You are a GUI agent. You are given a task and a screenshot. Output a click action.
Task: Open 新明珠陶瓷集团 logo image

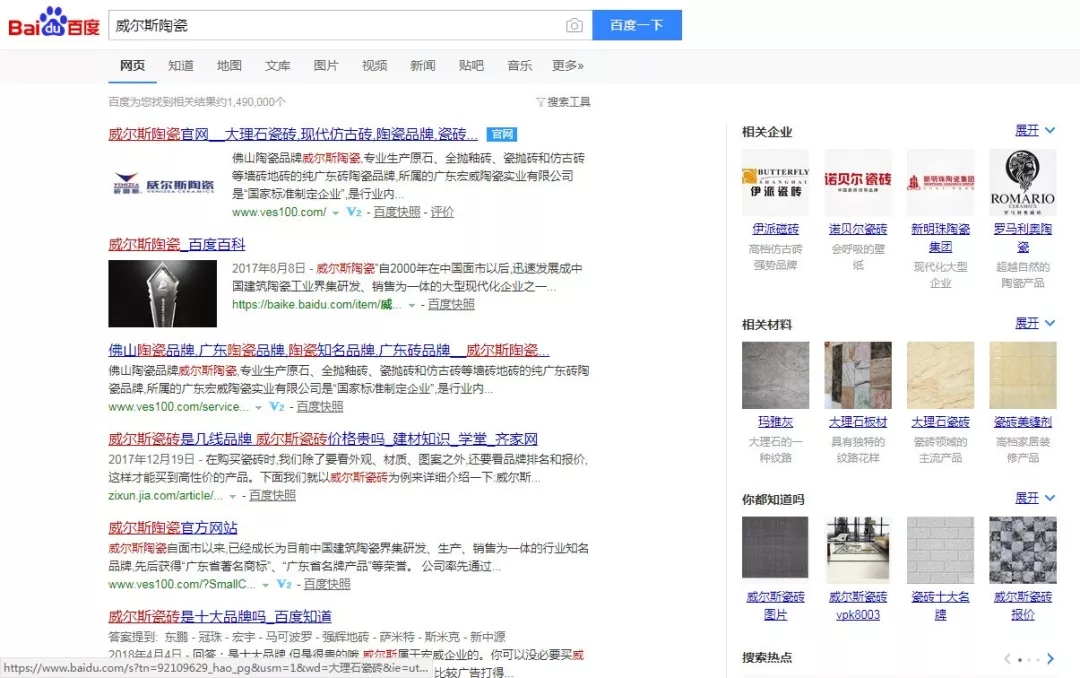(x=940, y=183)
